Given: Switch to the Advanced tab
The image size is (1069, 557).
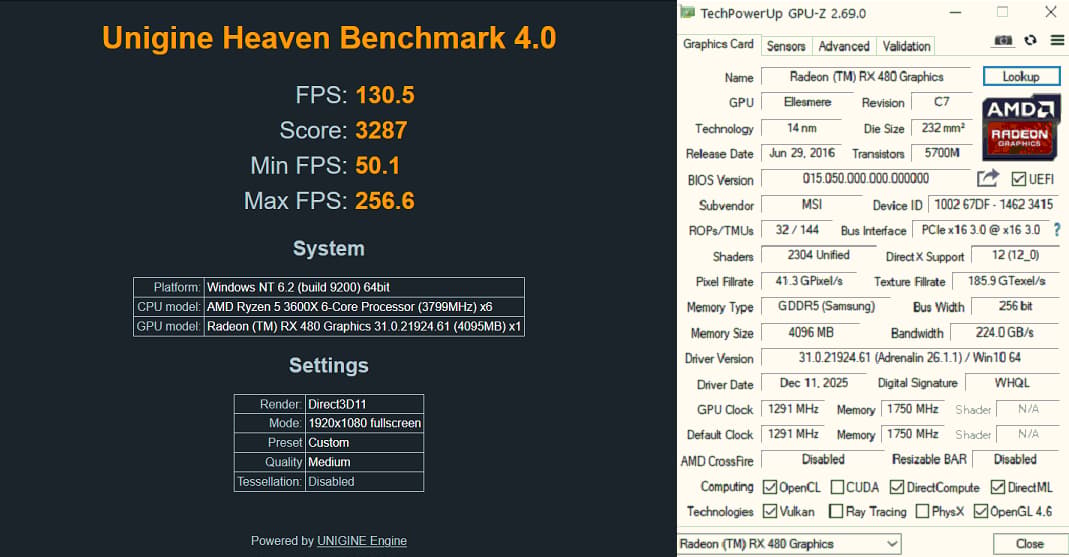Looking at the screenshot, I should [844, 46].
